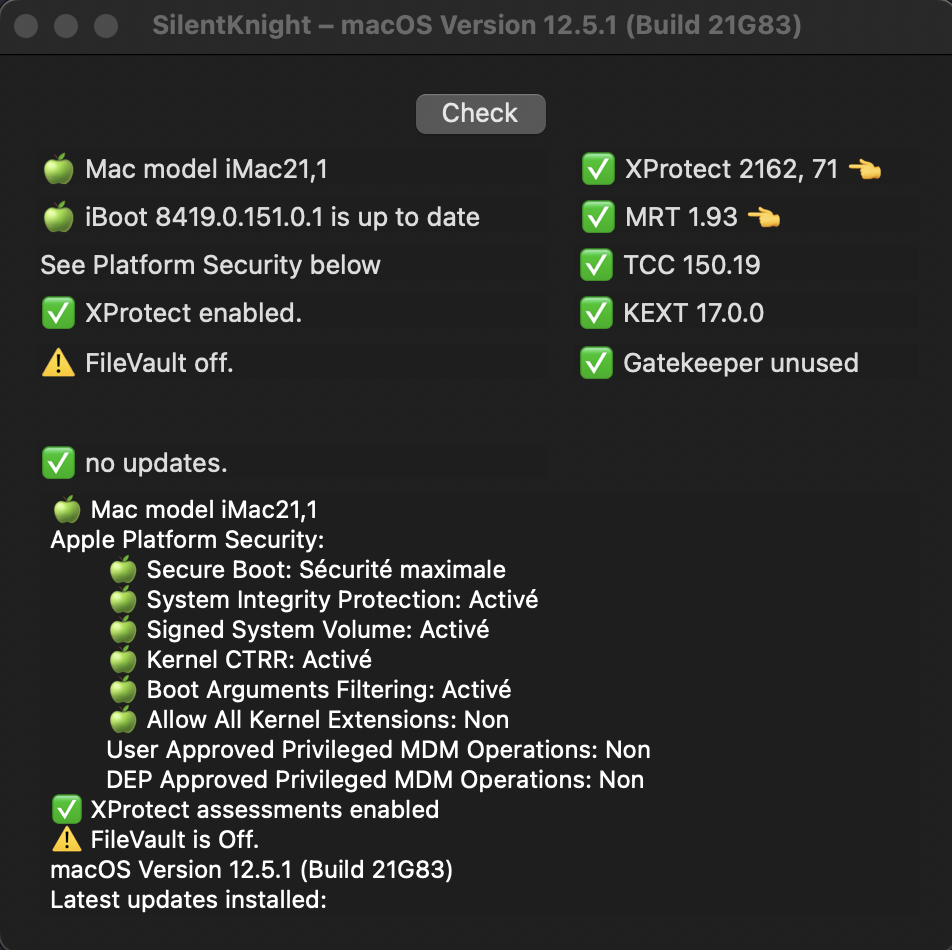Screen dimensions: 952x950
Task: Click the 'KEXT 17.0.0' text
Action: click(x=693, y=313)
